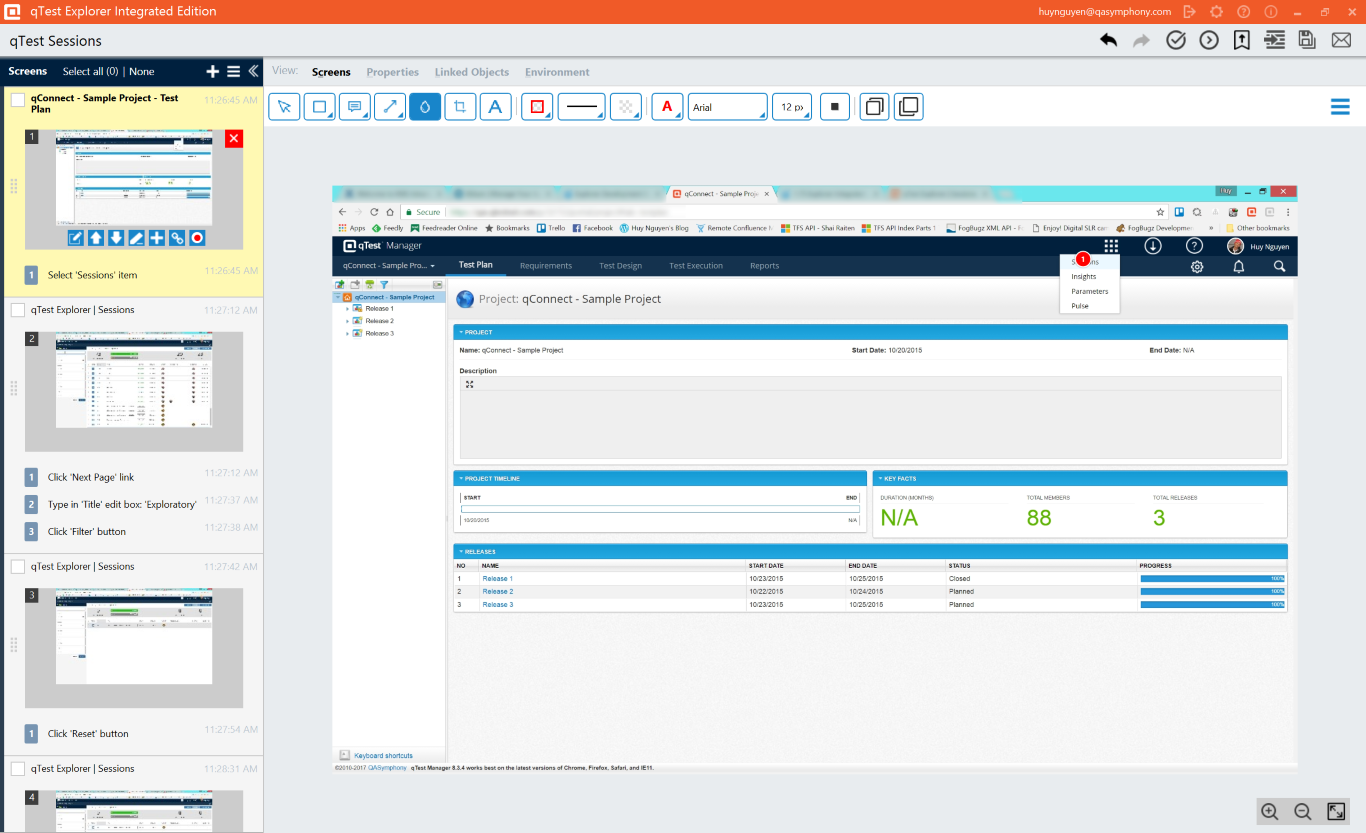Fit the screenshot to the window

click(x=1336, y=811)
